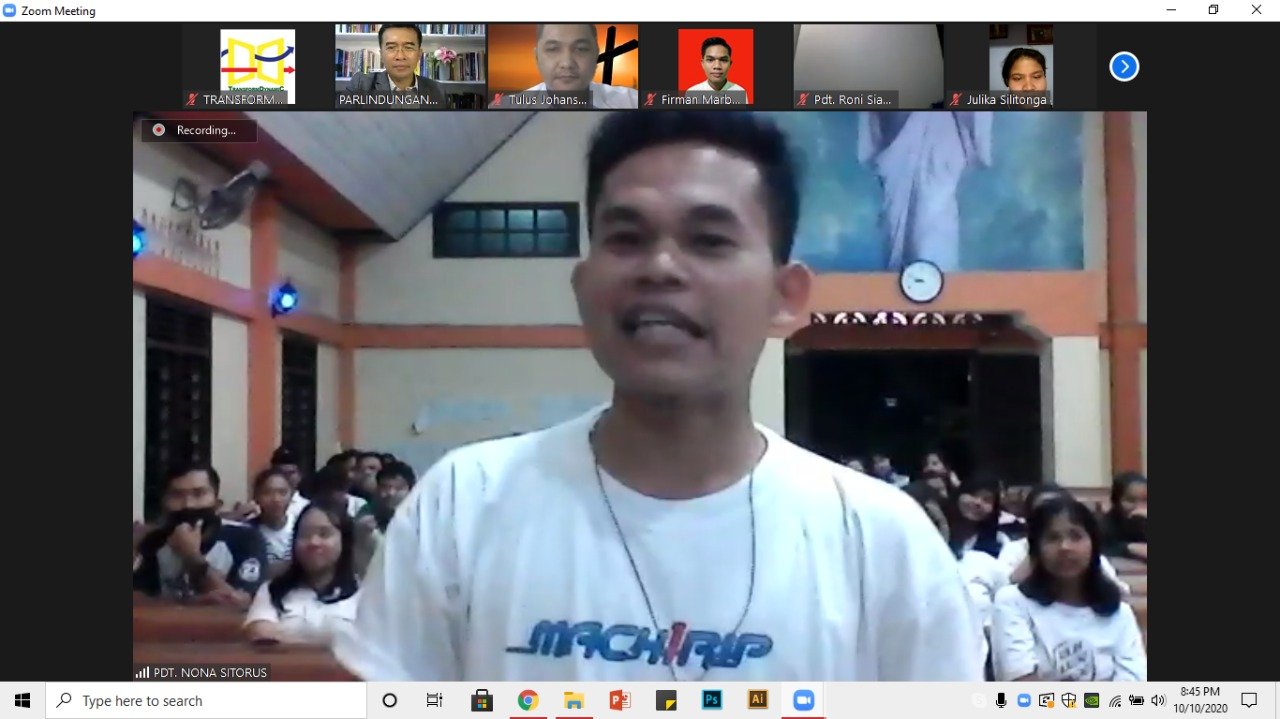Viewport: 1280px width, 719px height.
Task: Open Photoshop from the taskbar
Action: (712, 700)
